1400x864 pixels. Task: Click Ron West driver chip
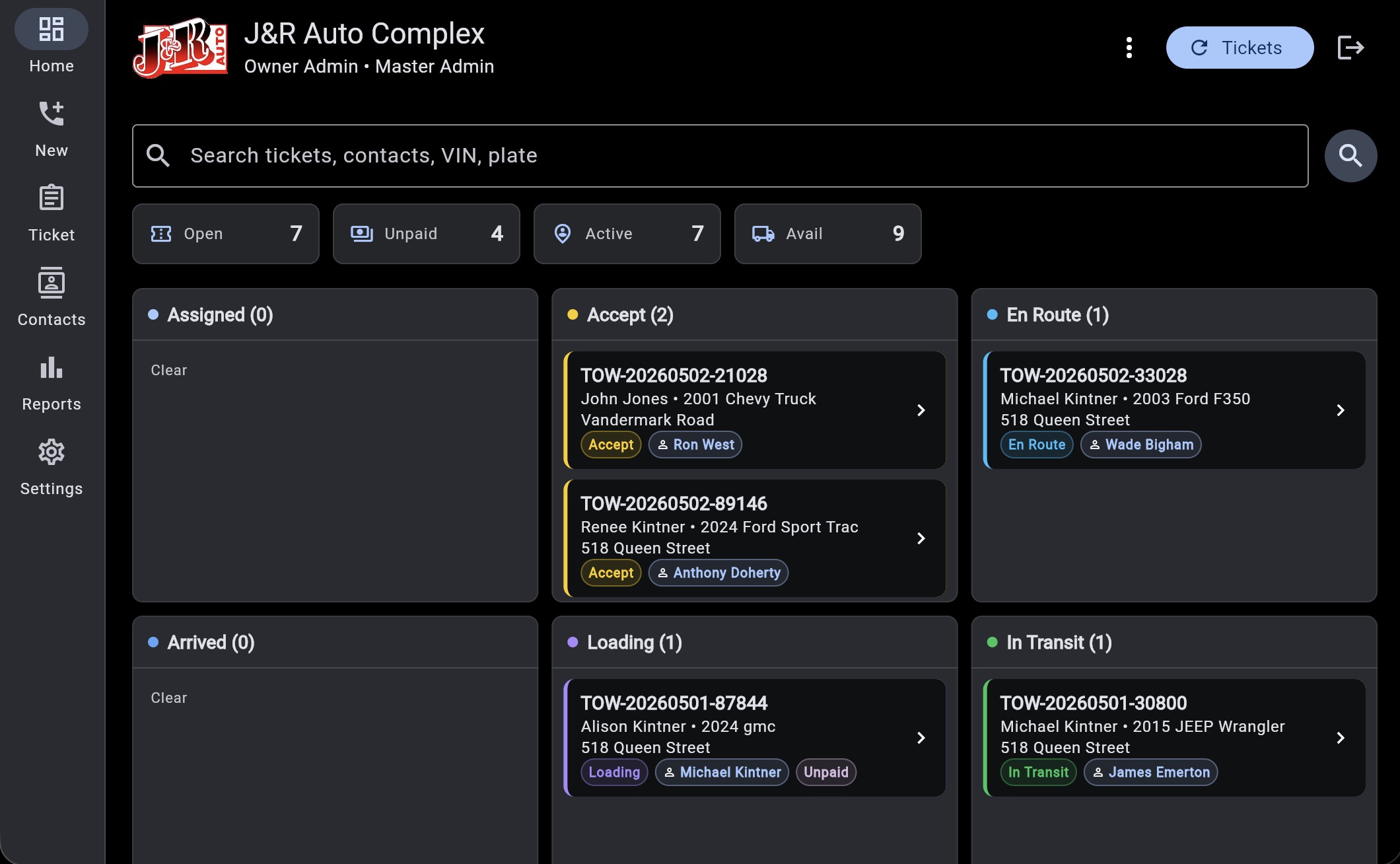click(695, 445)
